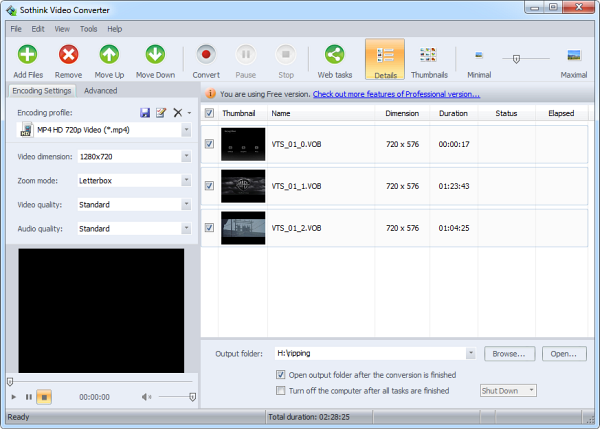Select the VTS_01_2.VOB video thumbnail
Screen dimensions: 600x429
[x=243, y=228]
